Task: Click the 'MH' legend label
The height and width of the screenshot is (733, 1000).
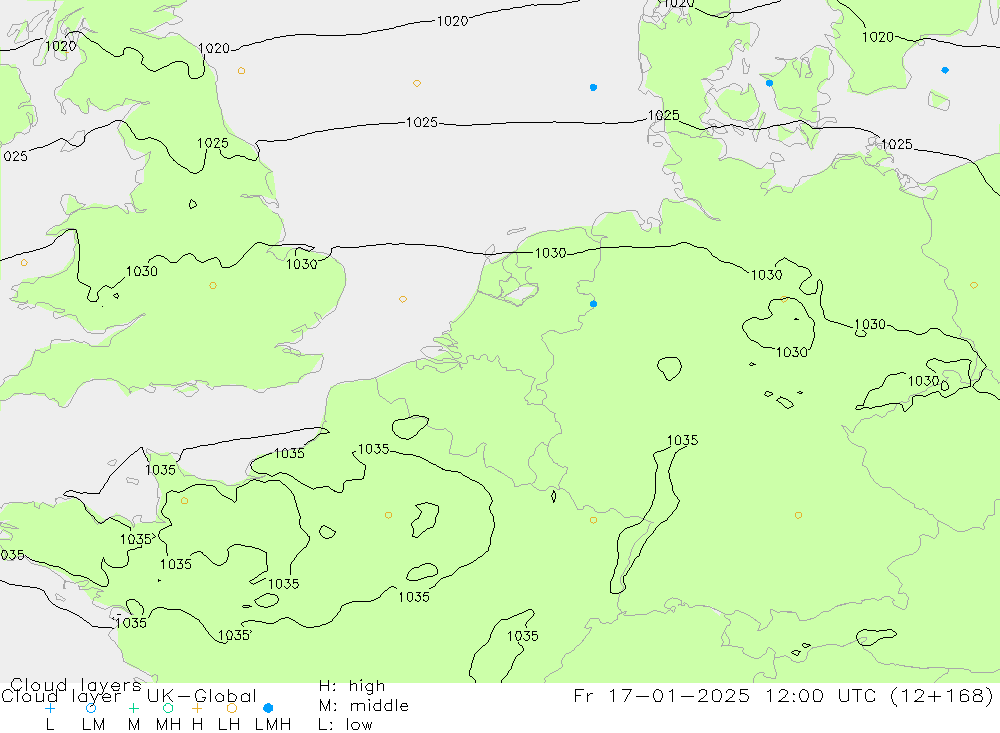Action: click(x=168, y=725)
